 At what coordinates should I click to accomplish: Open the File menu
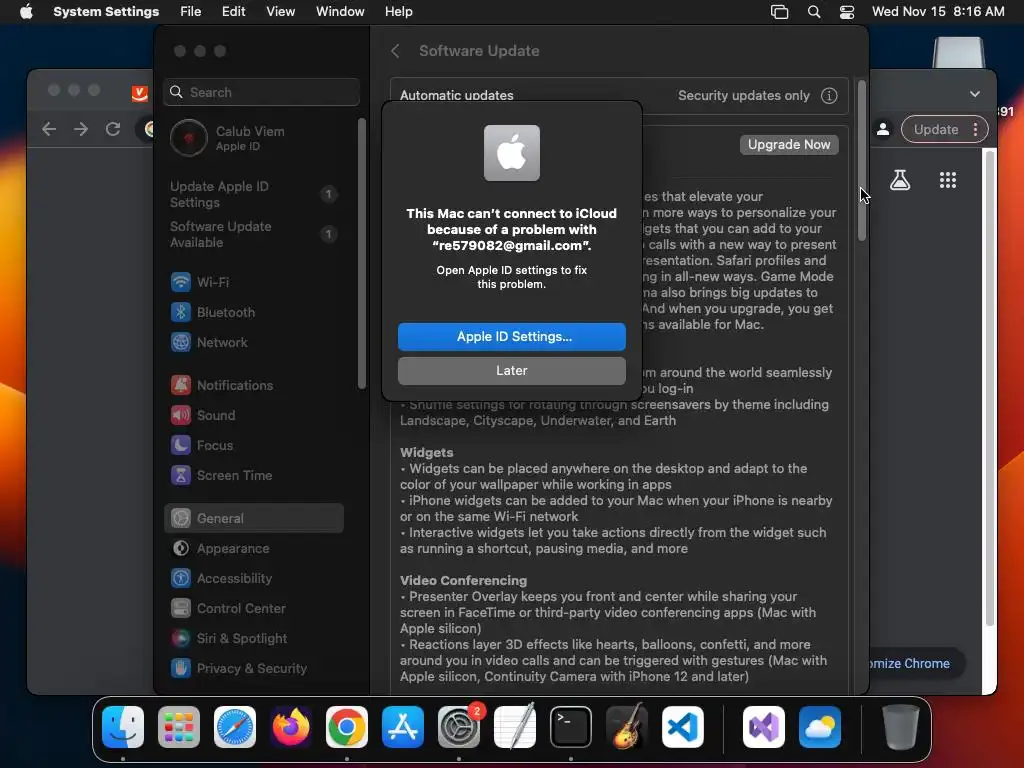pyautogui.click(x=191, y=12)
